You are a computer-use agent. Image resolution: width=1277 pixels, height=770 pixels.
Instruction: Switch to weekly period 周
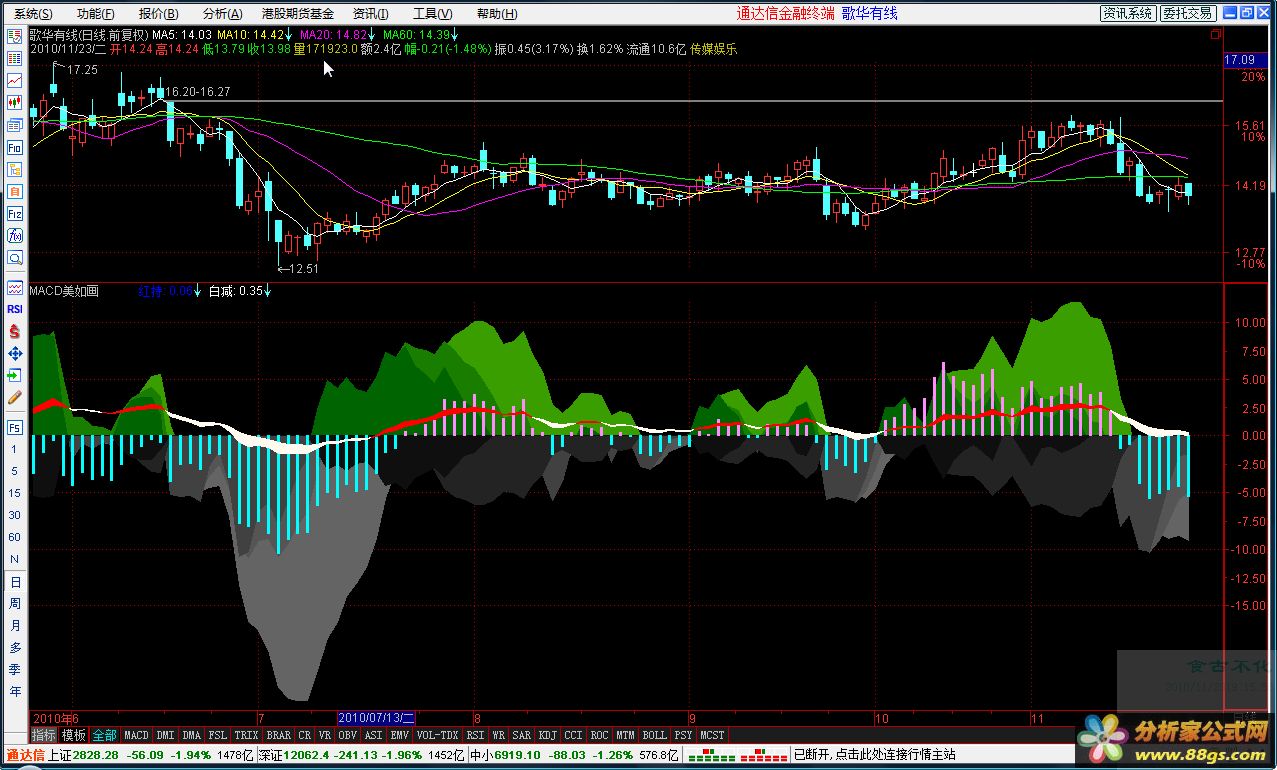(15, 604)
